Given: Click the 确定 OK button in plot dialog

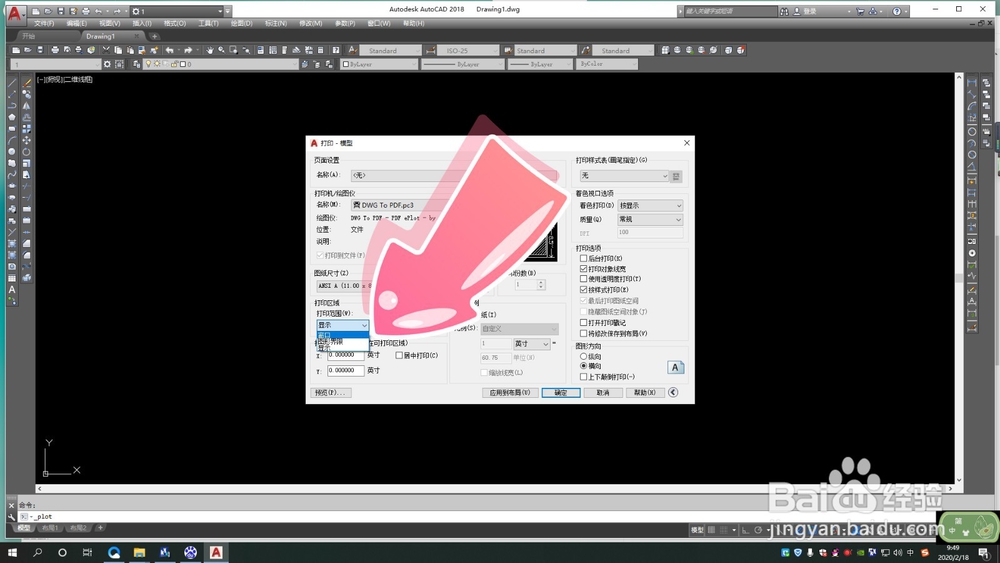Looking at the screenshot, I should (x=561, y=393).
